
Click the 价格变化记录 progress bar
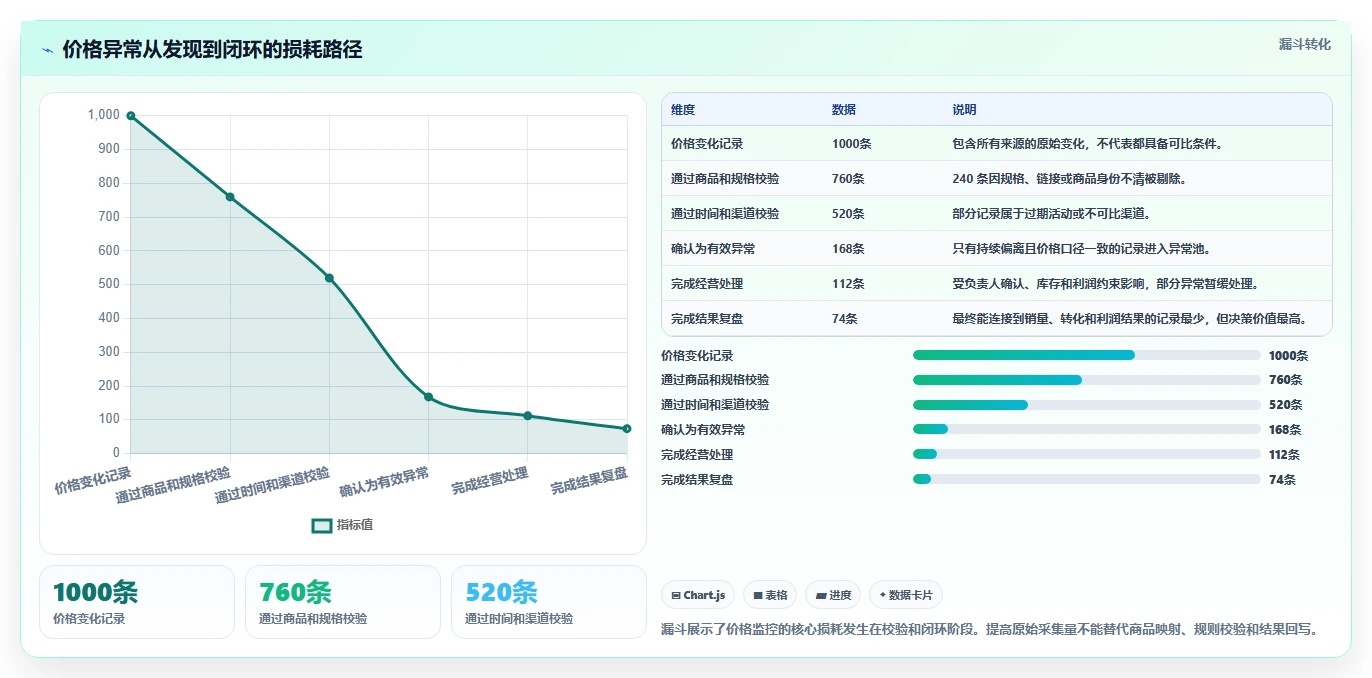1087,355
